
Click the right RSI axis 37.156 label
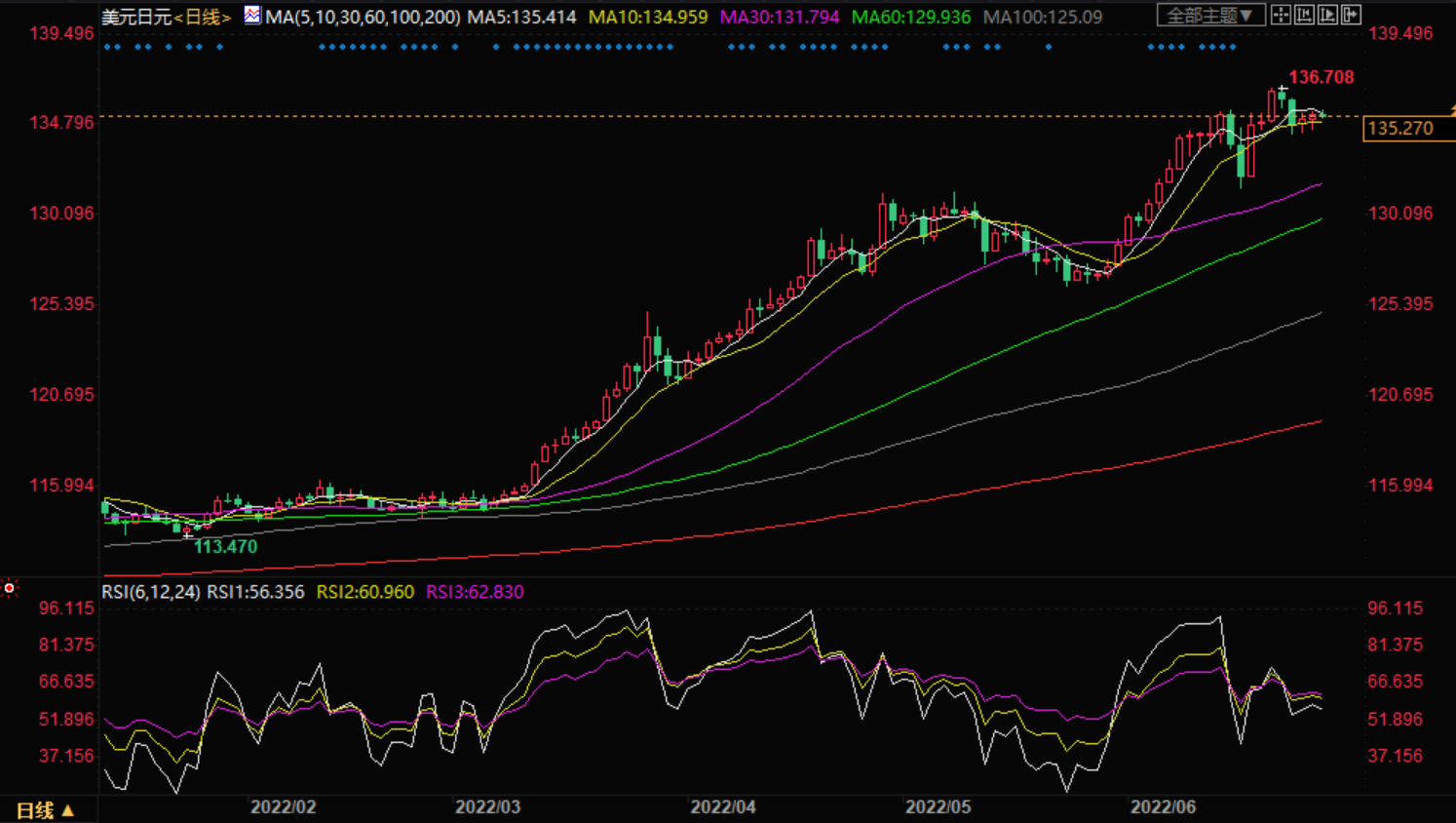1396,756
